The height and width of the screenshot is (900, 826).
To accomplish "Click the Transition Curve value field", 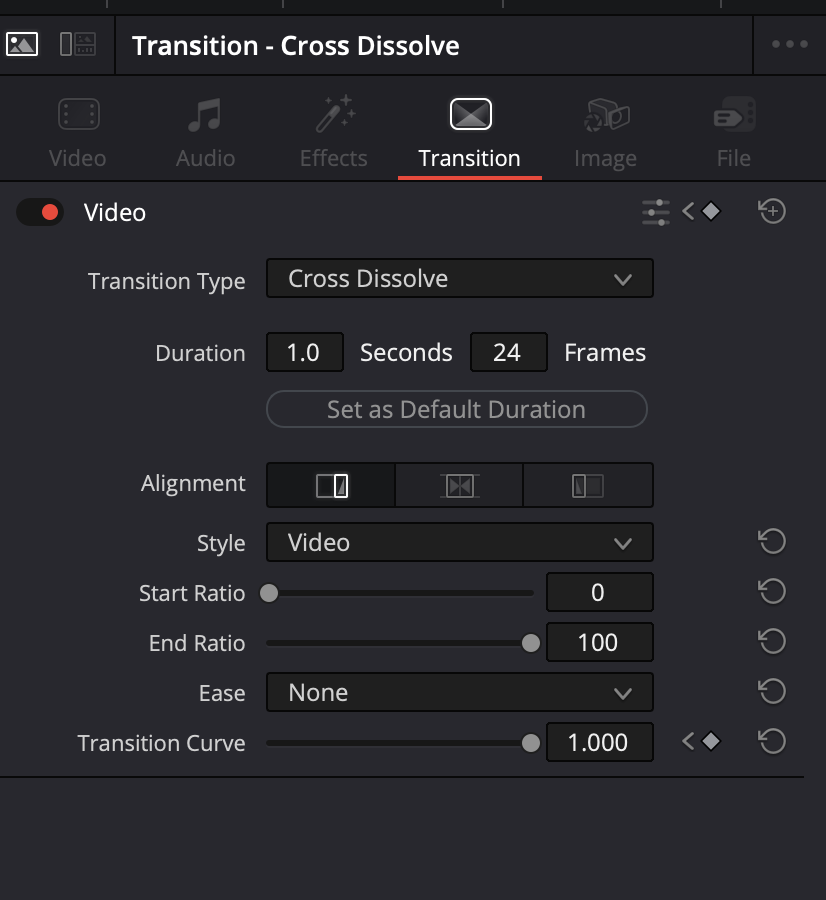I will pos(600,742).
